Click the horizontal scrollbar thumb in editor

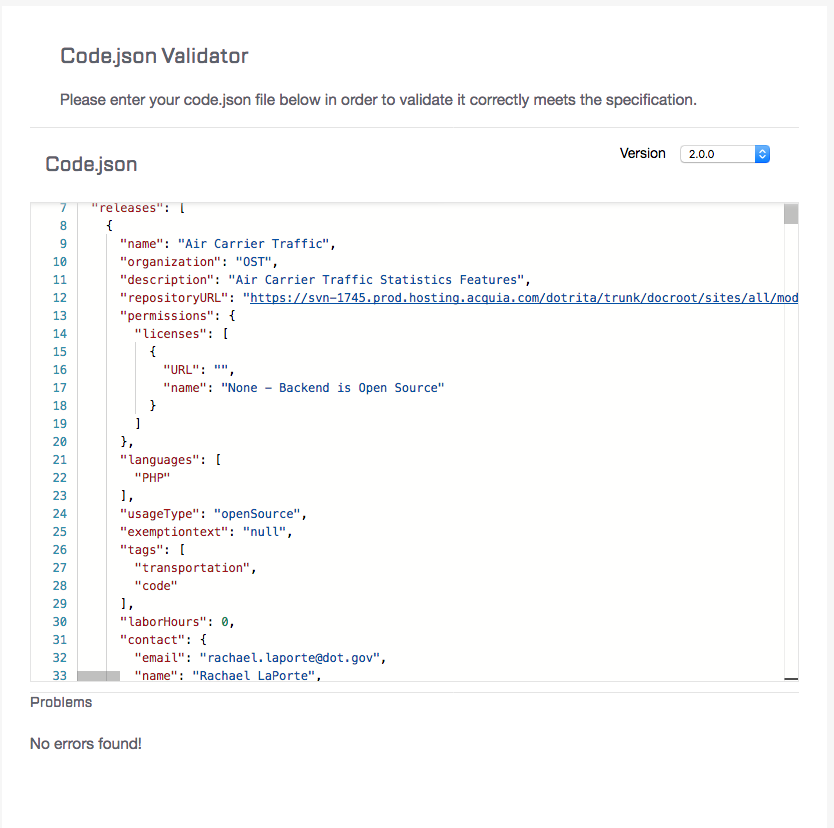click(98, 676)
